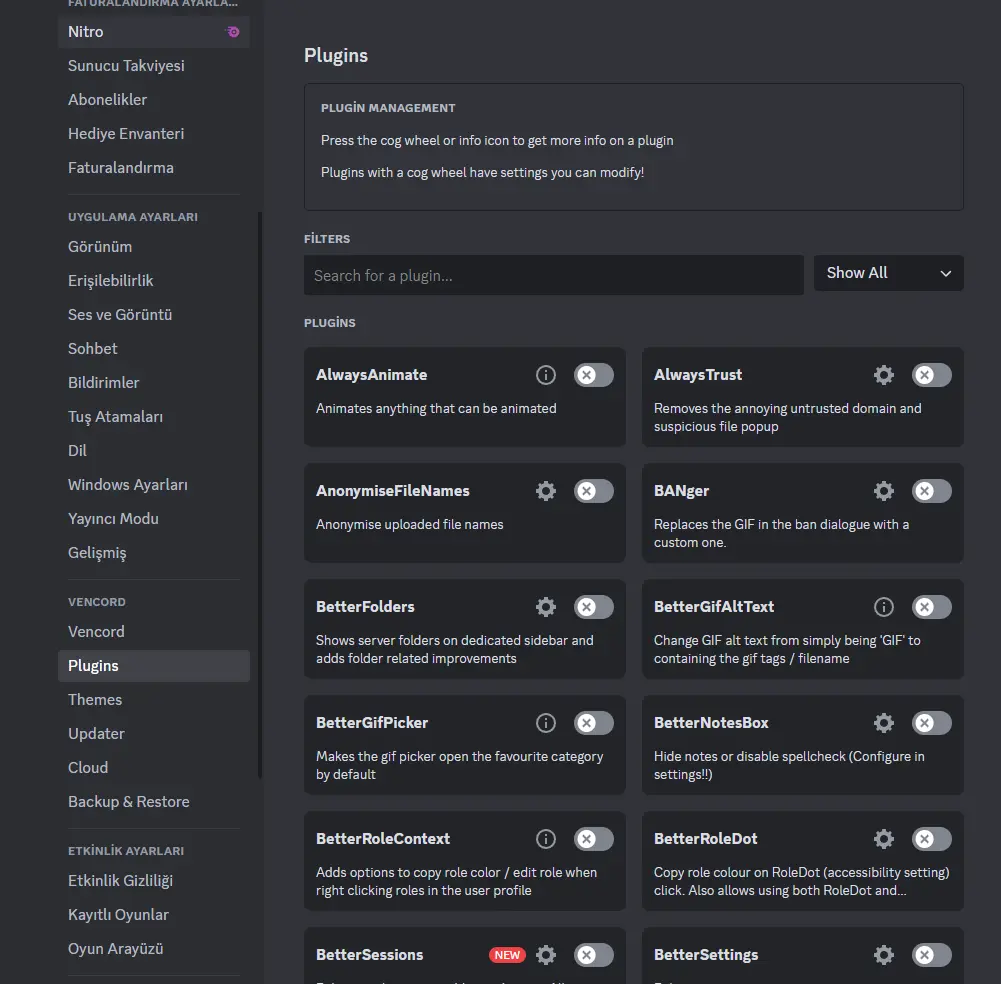Viewport: 1001px width, 984px height.
Task: Open the Themes page
Action: pyautogui.click(x=153, y=700)
